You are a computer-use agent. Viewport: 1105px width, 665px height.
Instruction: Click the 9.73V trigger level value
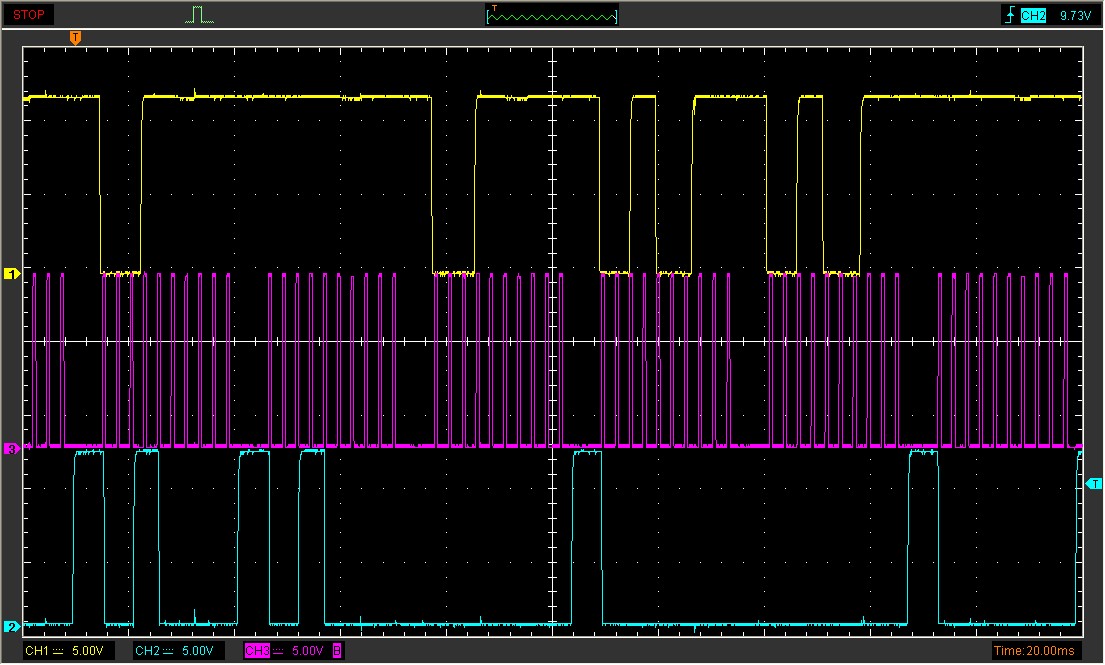[x=1075, y=15]
